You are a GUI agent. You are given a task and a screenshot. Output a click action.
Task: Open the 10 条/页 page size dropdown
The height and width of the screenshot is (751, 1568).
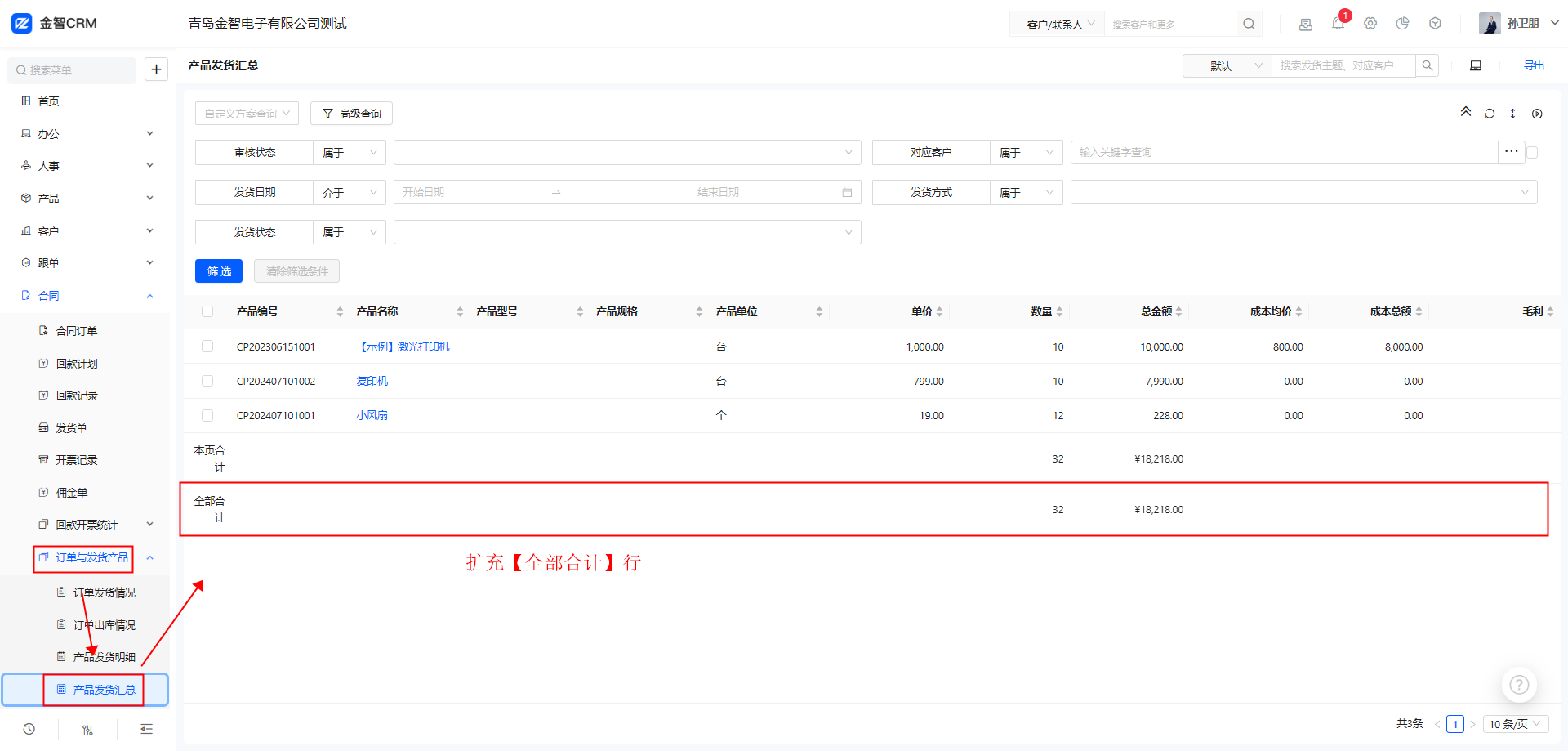pos(1515,724)
